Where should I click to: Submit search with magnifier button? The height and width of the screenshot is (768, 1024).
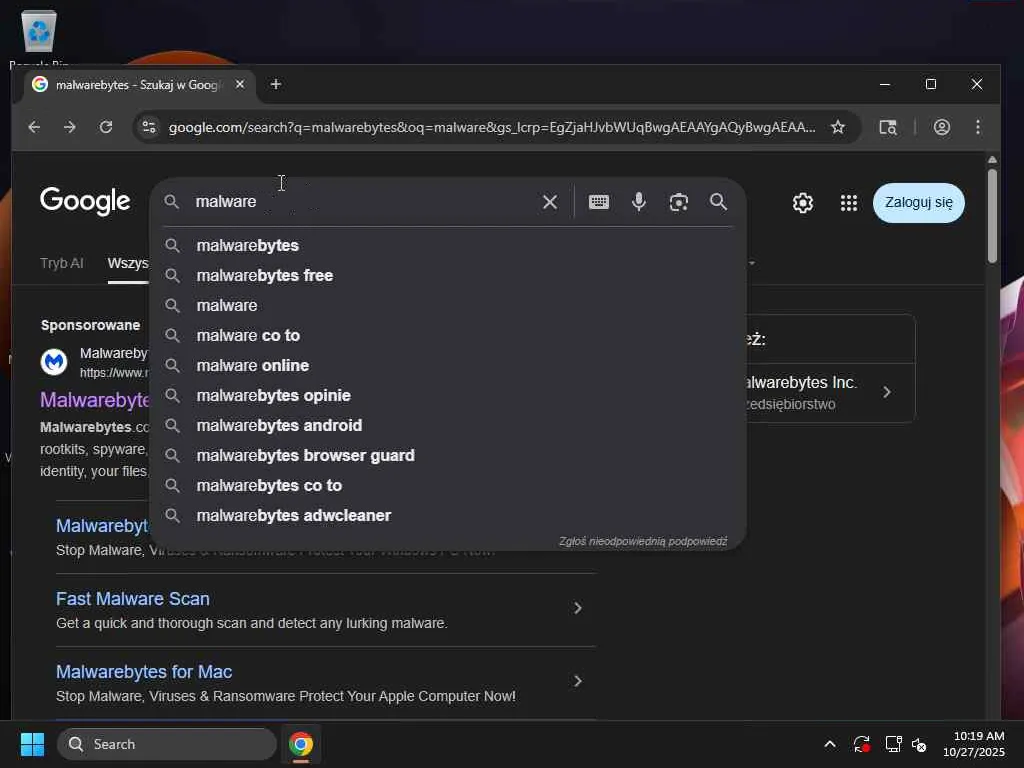[x=718, y=202]
